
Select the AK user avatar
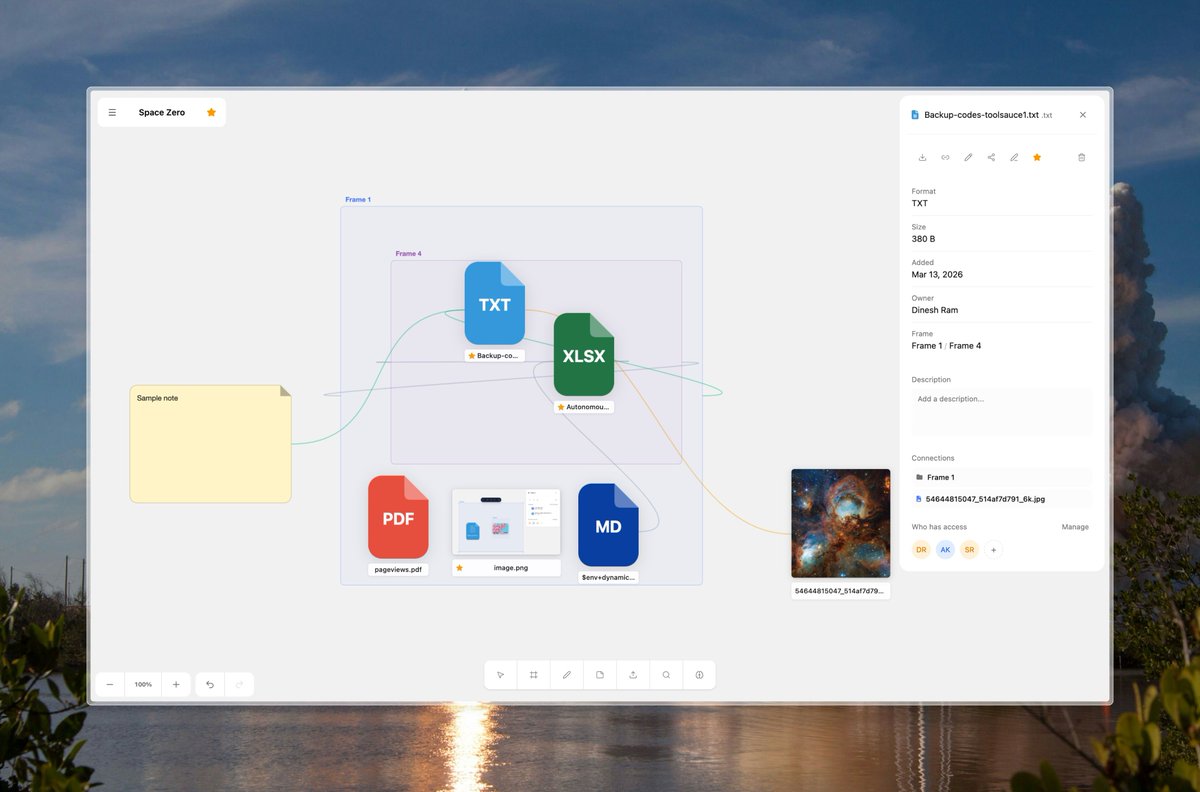(x=945, y=549)
